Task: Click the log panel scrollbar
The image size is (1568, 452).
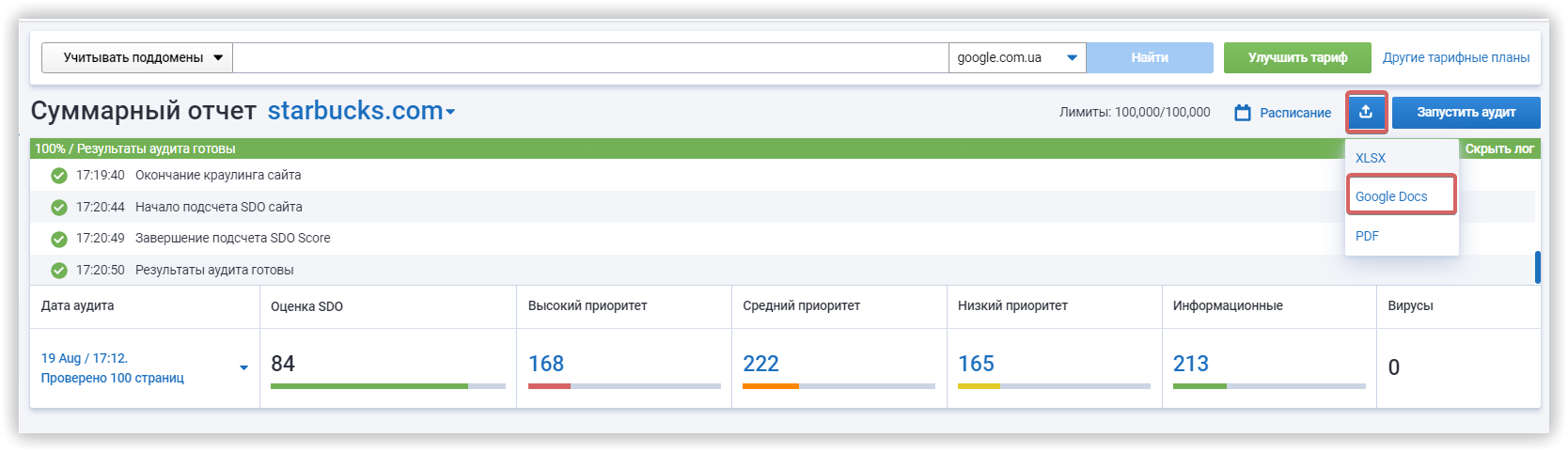Action: click(1538, 267)
